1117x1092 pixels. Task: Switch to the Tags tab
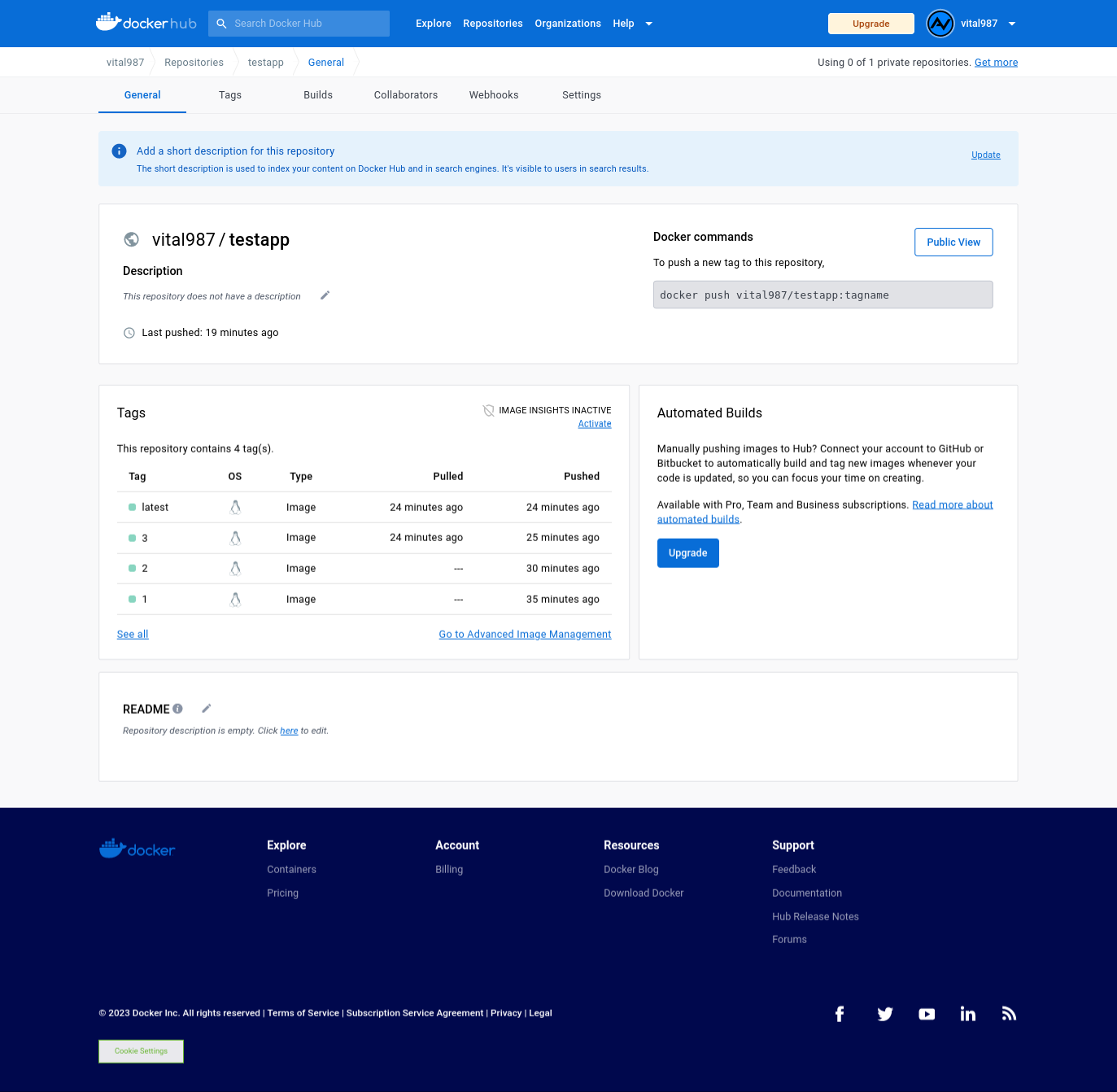(230, 95)
